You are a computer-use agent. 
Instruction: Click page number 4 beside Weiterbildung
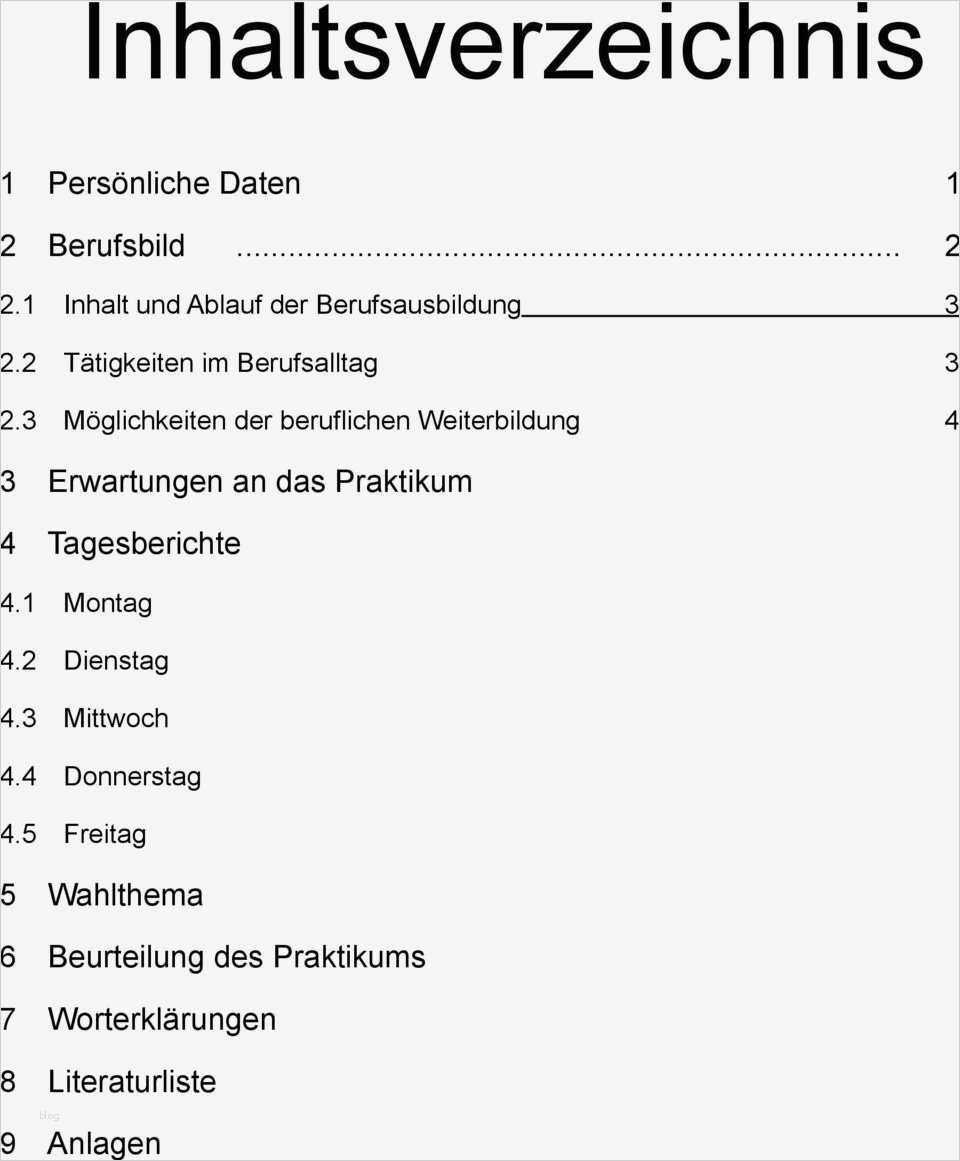click(x=951, y=421)
